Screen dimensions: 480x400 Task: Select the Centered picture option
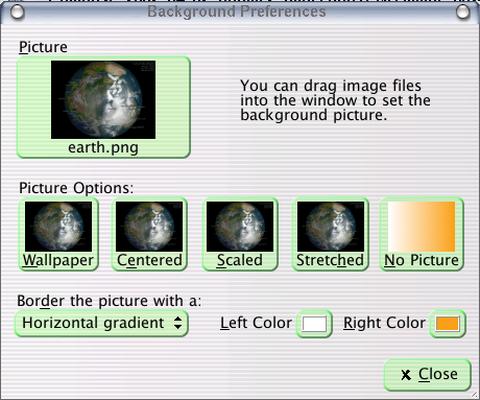tap(149, 234)
